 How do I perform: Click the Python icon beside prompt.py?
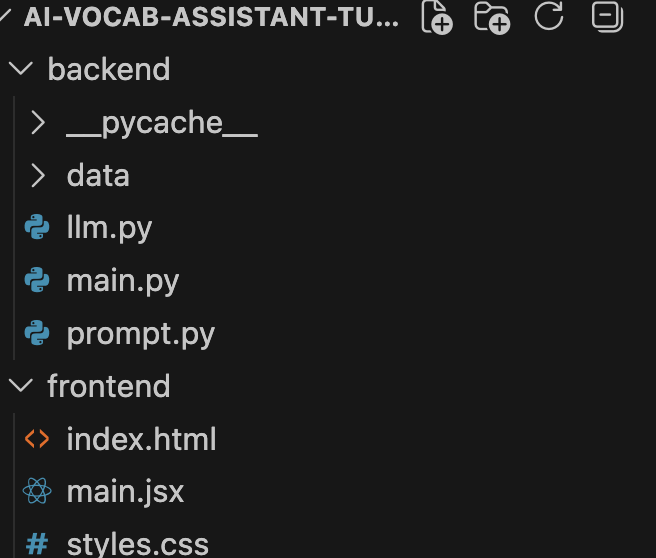click(x=37, y=334)
